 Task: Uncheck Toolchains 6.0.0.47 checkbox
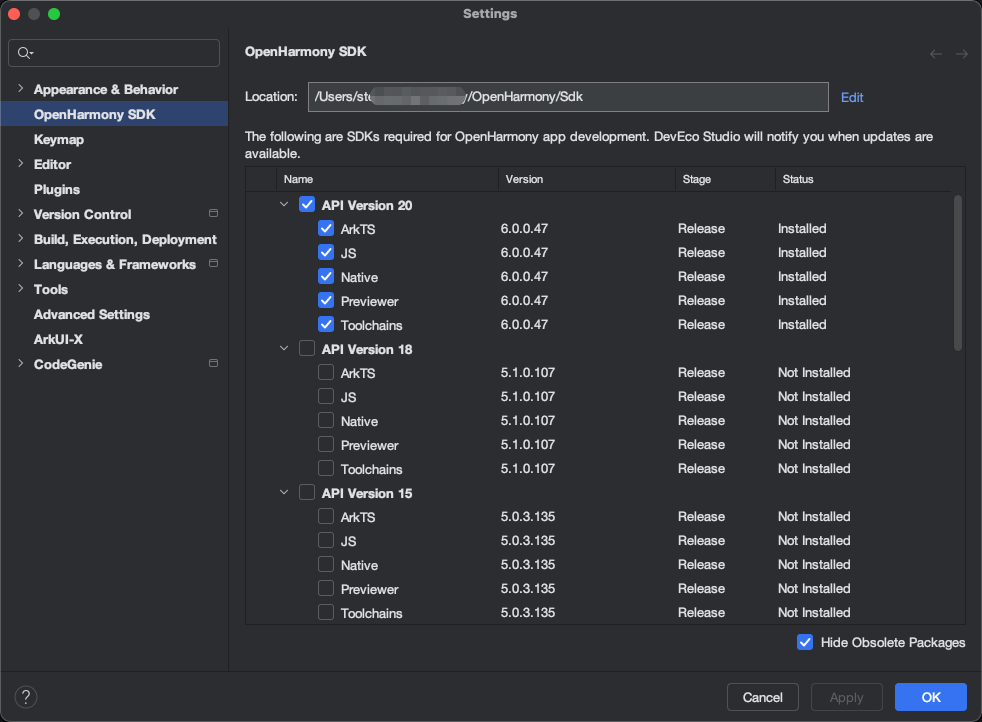point(326,324)
